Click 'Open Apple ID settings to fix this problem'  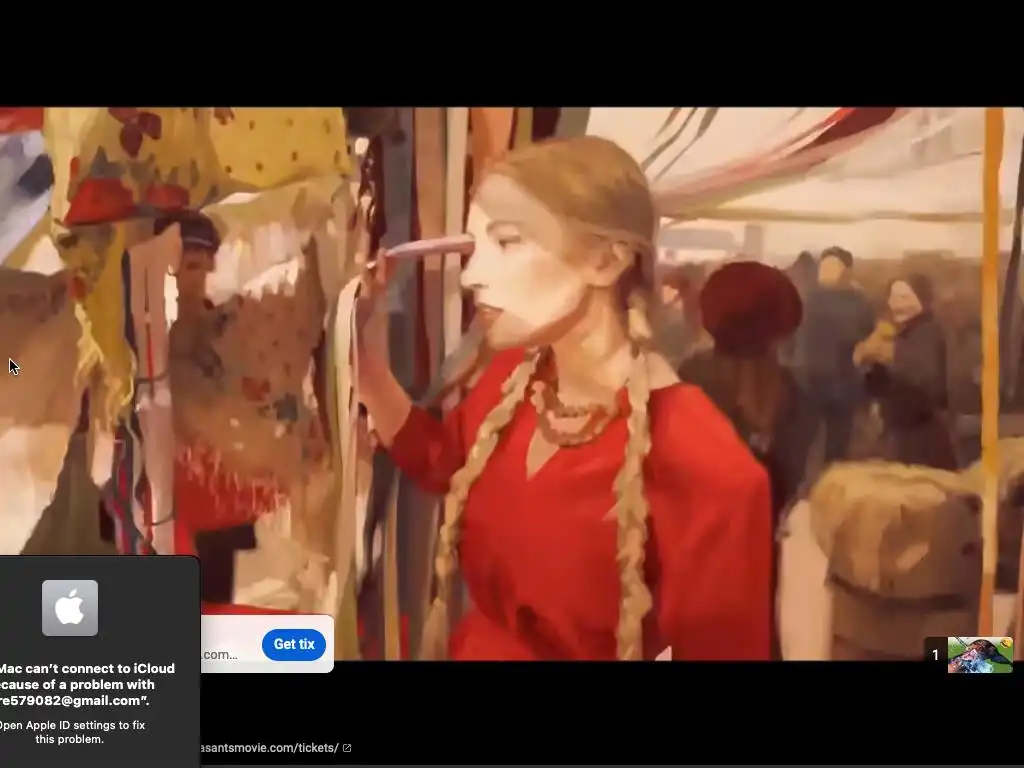(71, 732)
